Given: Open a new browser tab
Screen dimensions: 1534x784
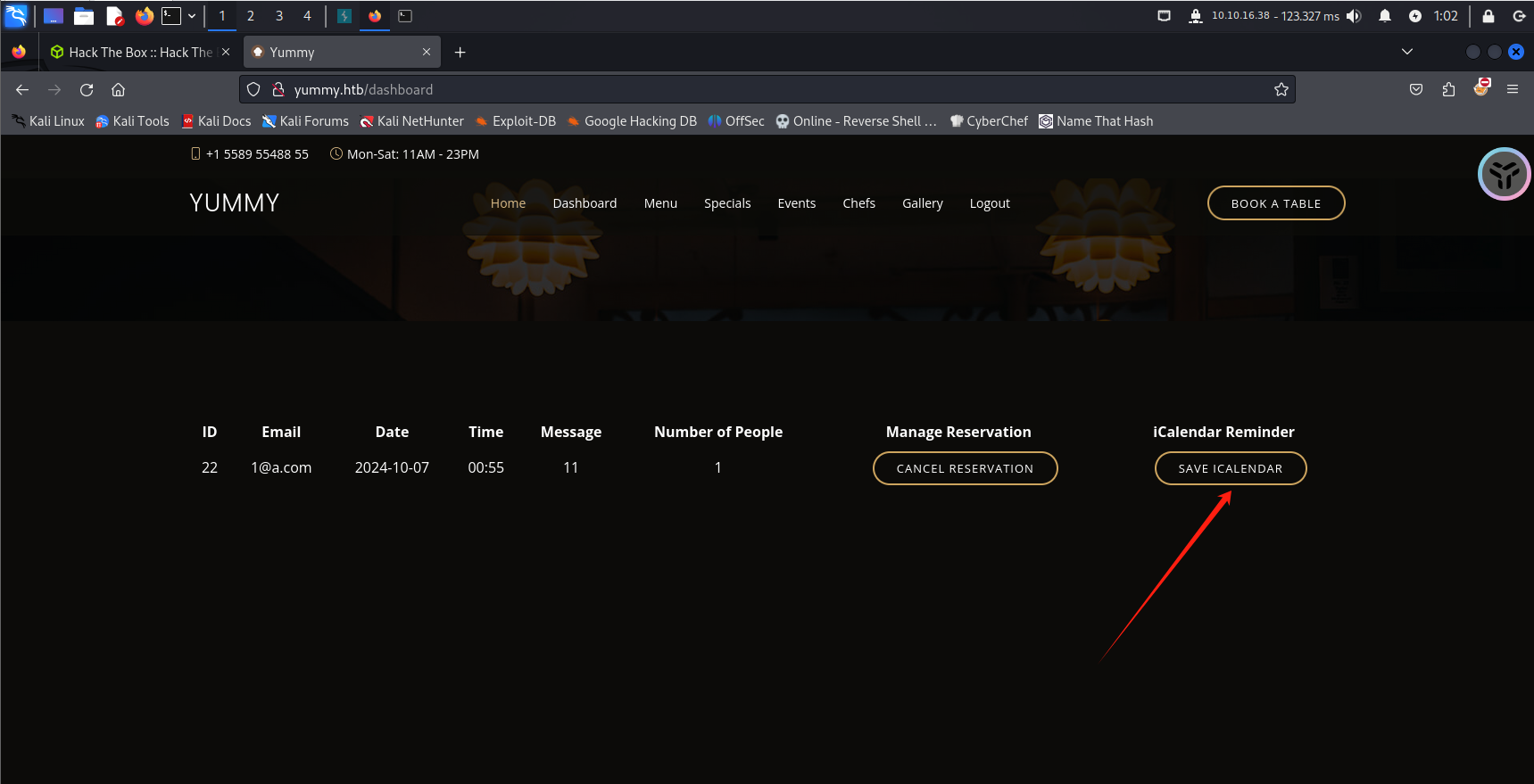Looking at the screenshot, I should coord(460,53).
